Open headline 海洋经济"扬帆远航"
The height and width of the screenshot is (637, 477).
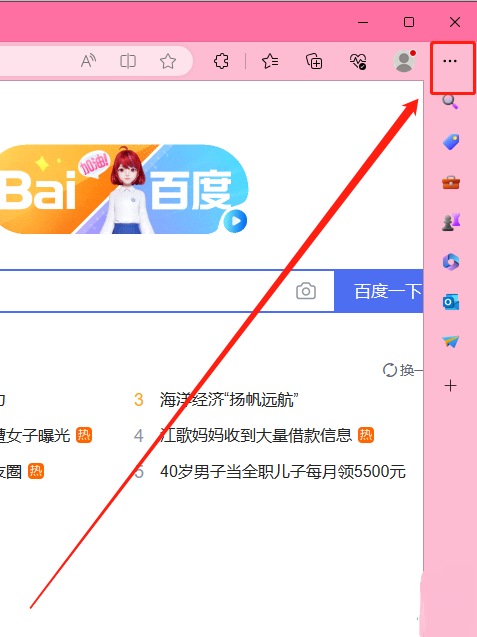coord(229,400)
